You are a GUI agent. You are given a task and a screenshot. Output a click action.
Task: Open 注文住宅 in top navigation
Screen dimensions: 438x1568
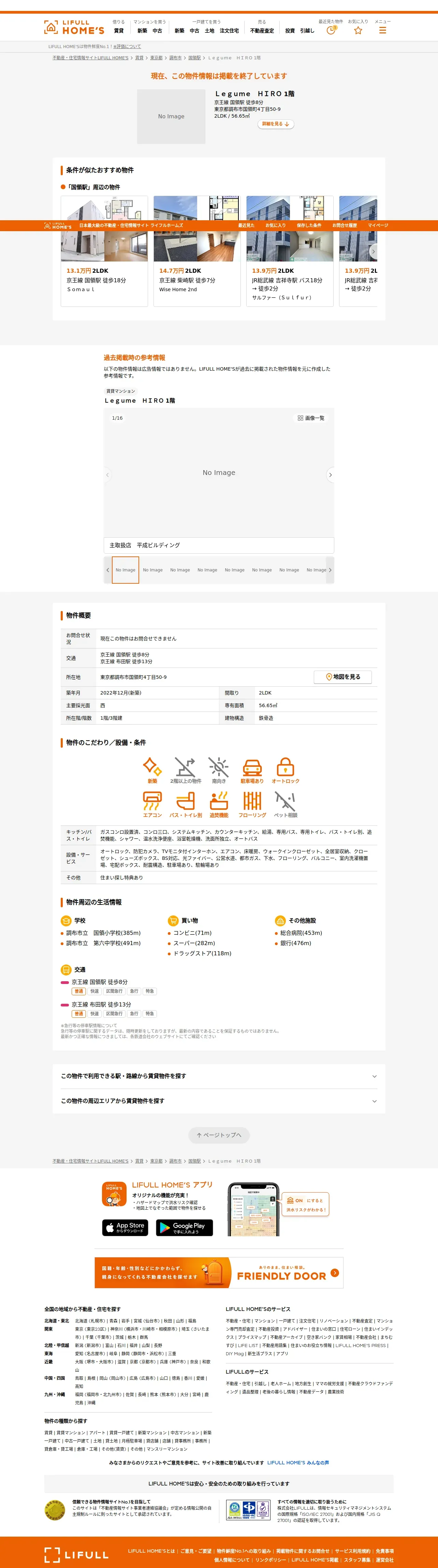pyautogui.click(x=229, y=30)
